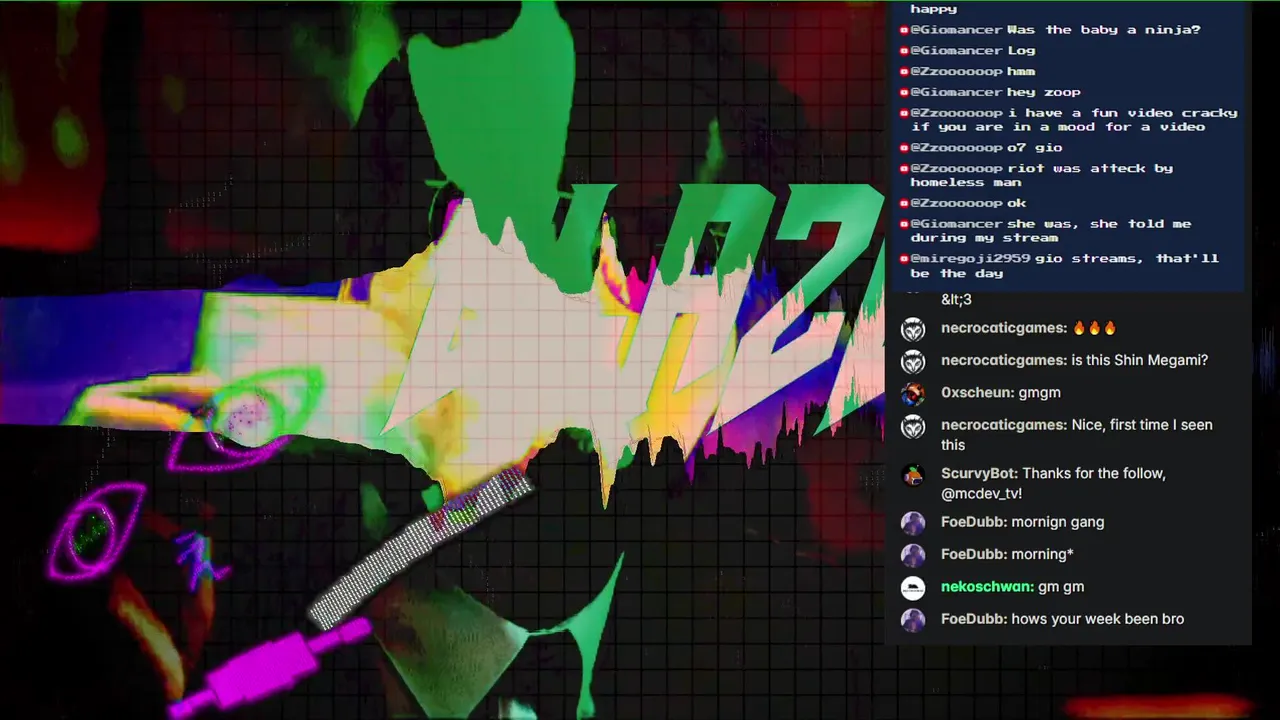This screenshot has height=720, width=1280.
Task: Select 'hows your week been bro' message
Action: (1098, 619)
